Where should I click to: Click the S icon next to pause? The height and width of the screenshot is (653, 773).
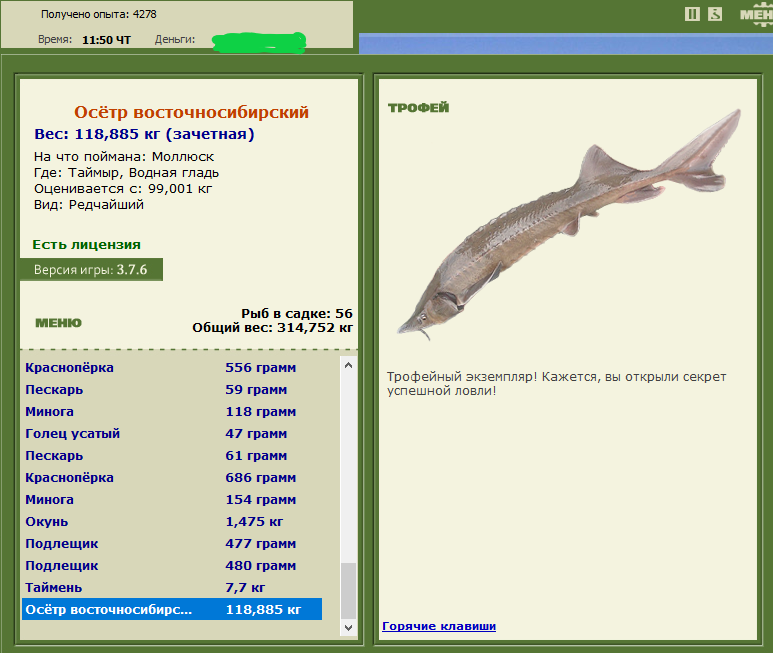(715, 14)
